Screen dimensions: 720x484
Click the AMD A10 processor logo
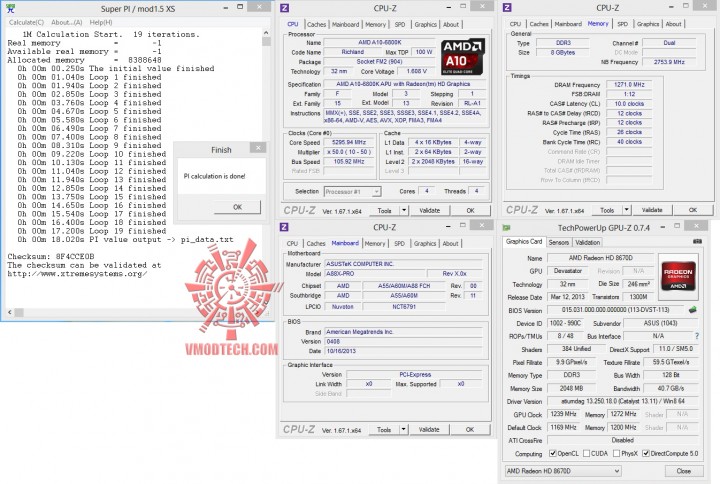(x=463, y=57)
